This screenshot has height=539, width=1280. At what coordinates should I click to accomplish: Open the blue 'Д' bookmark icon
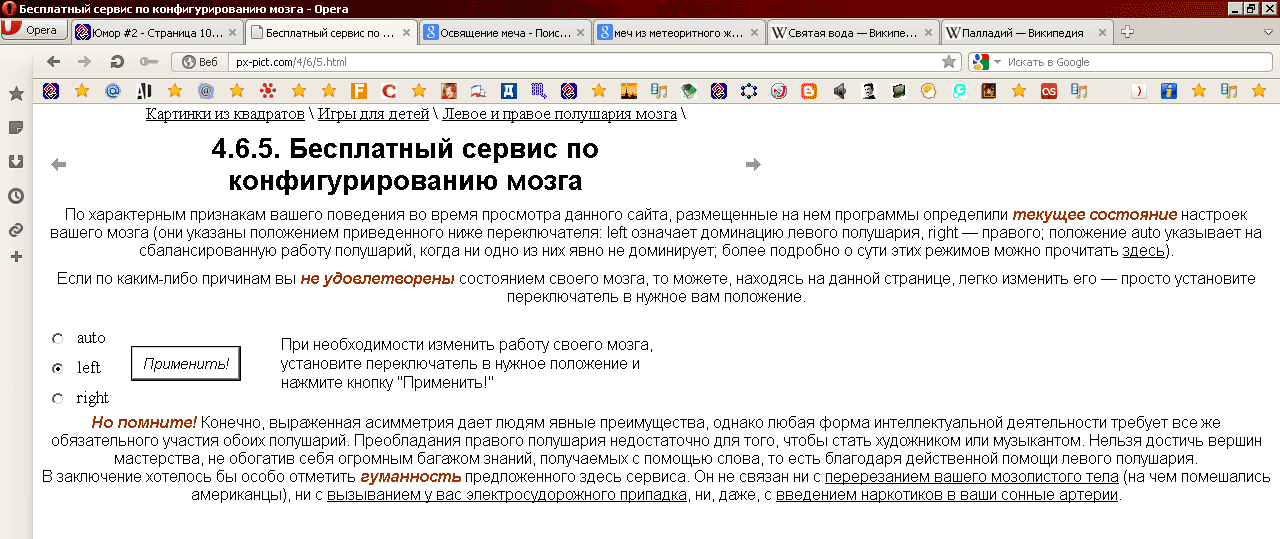tap(509, 91)
